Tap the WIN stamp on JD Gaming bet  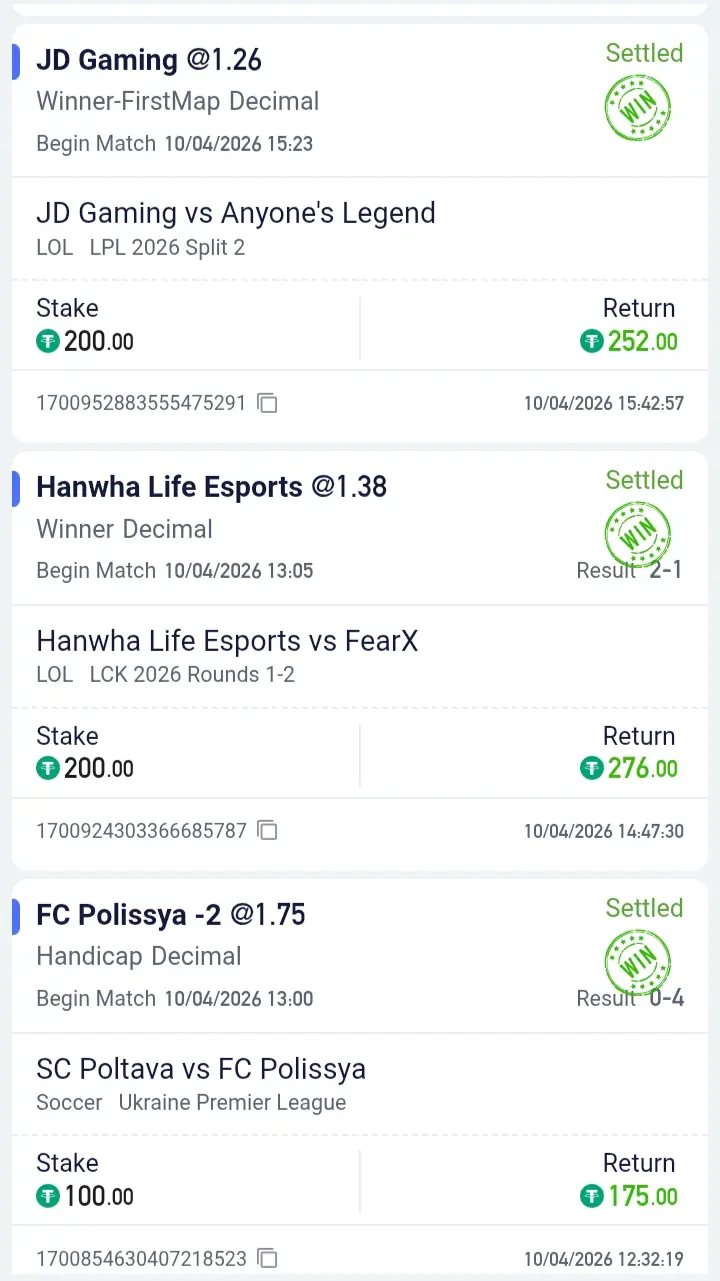(638, 107)
